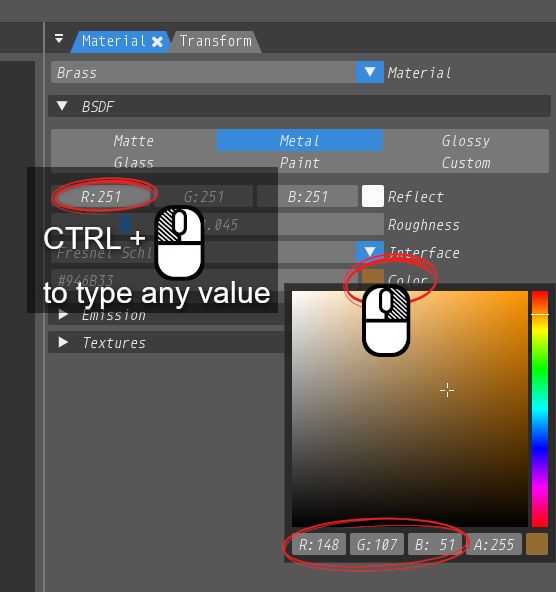Choose the Matte BSDF type

[x=134, y=141]
